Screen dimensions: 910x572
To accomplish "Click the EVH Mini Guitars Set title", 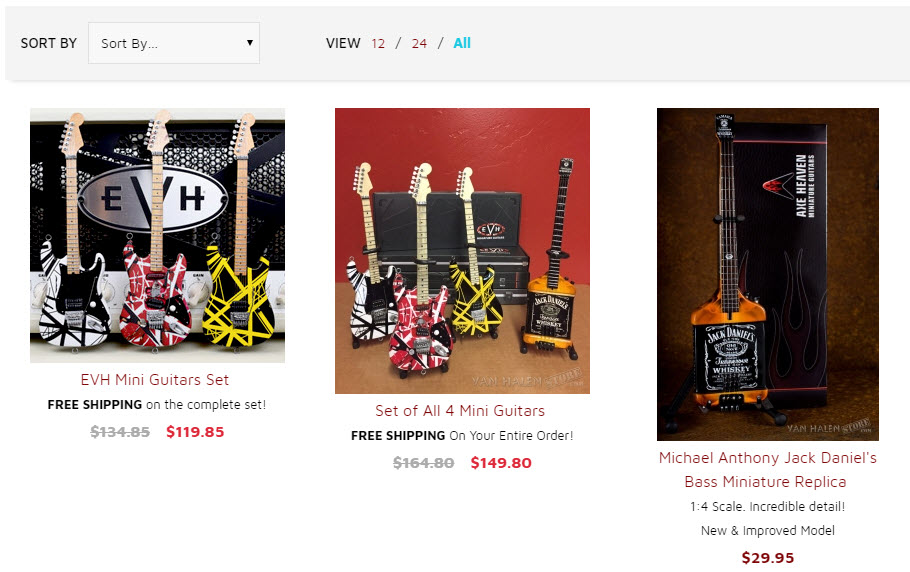I will (x=155, y=379).
